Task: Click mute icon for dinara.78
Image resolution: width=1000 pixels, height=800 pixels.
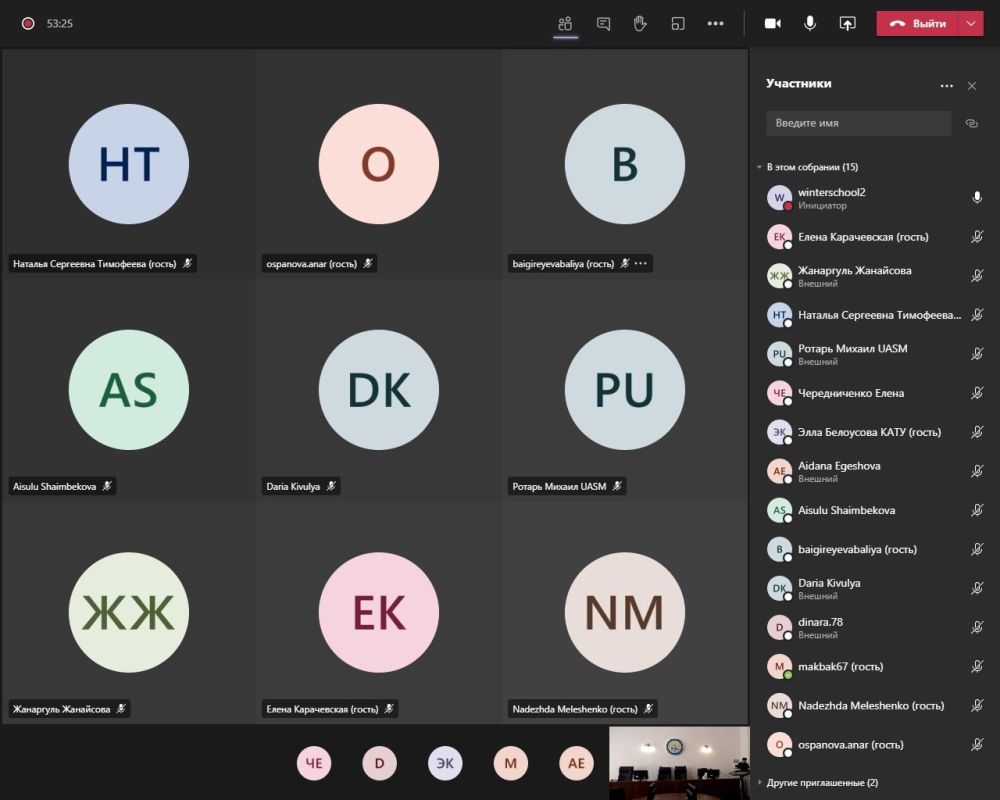Action: pyautogui.click(x=976, y=627)
